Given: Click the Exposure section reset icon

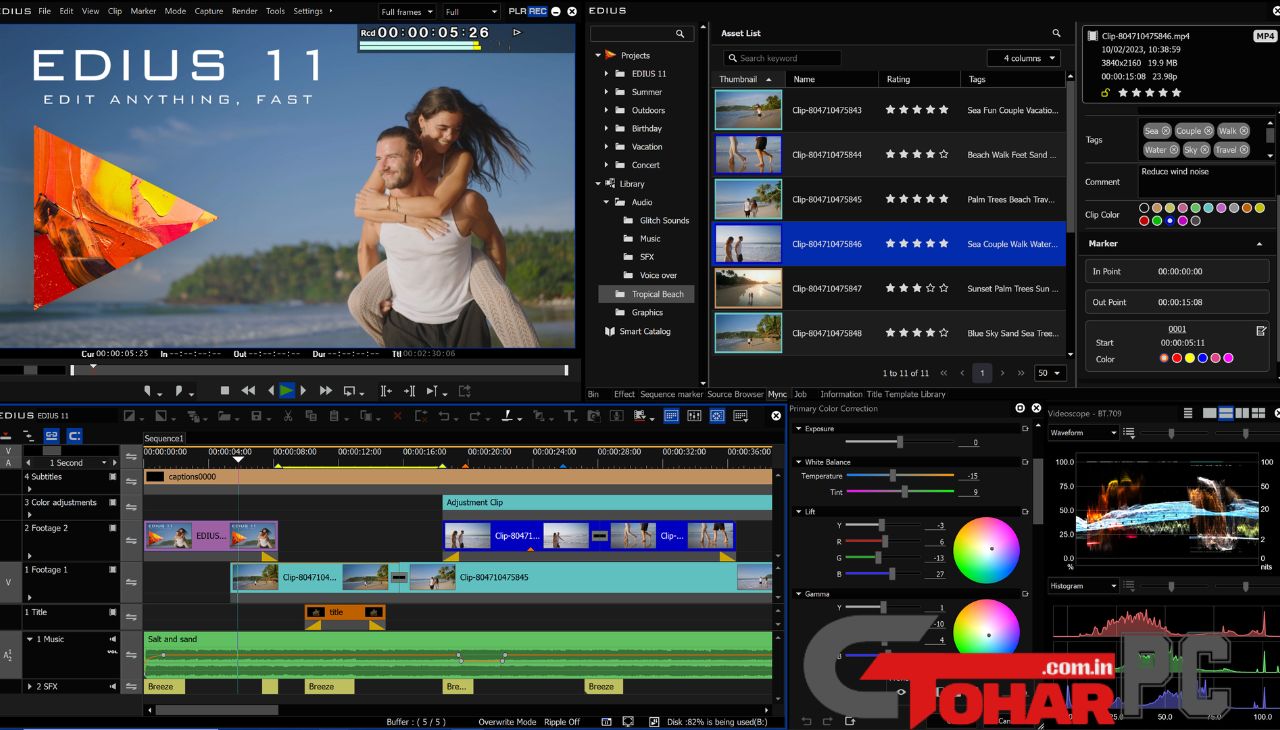Looking at the screenshot, I should pyautogui.click(x=1025, y=428).
